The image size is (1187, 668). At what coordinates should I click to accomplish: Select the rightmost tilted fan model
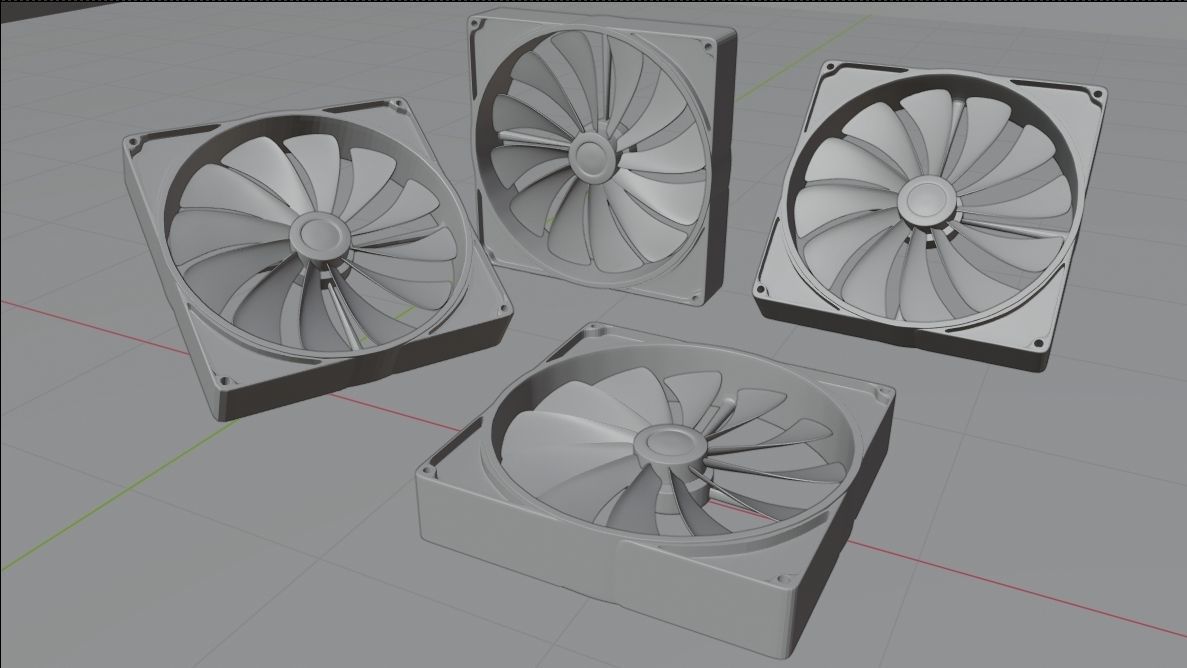point(930,215)
